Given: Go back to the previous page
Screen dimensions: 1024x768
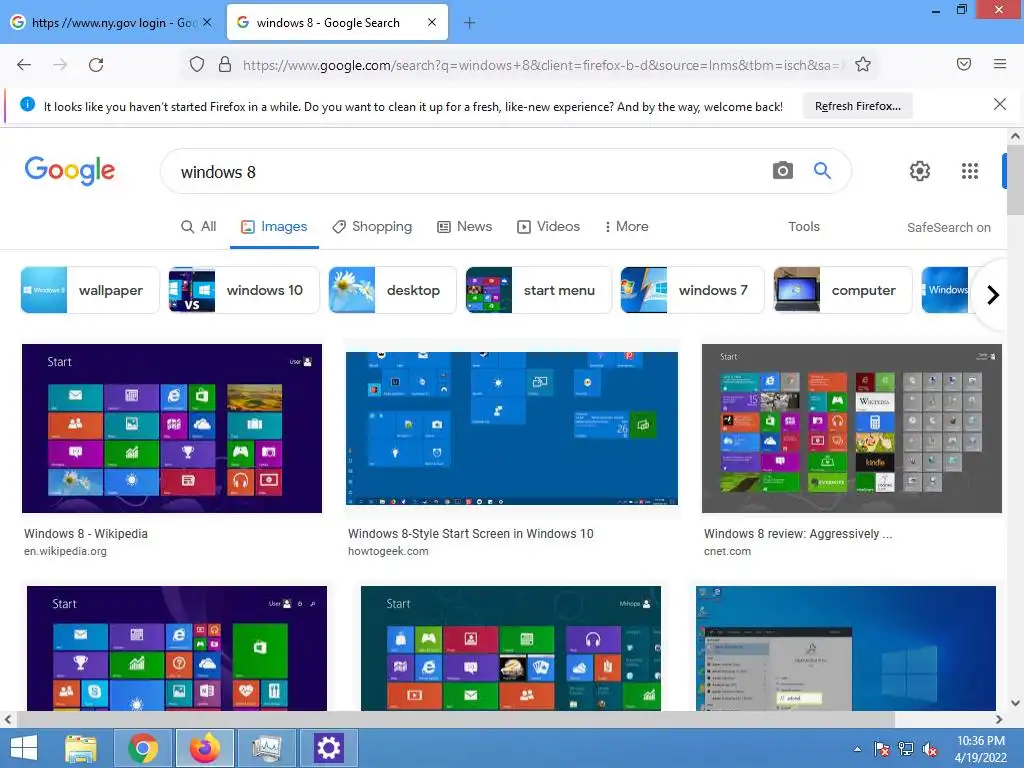Looking at the screenshot, I should [x=24, y=65].
